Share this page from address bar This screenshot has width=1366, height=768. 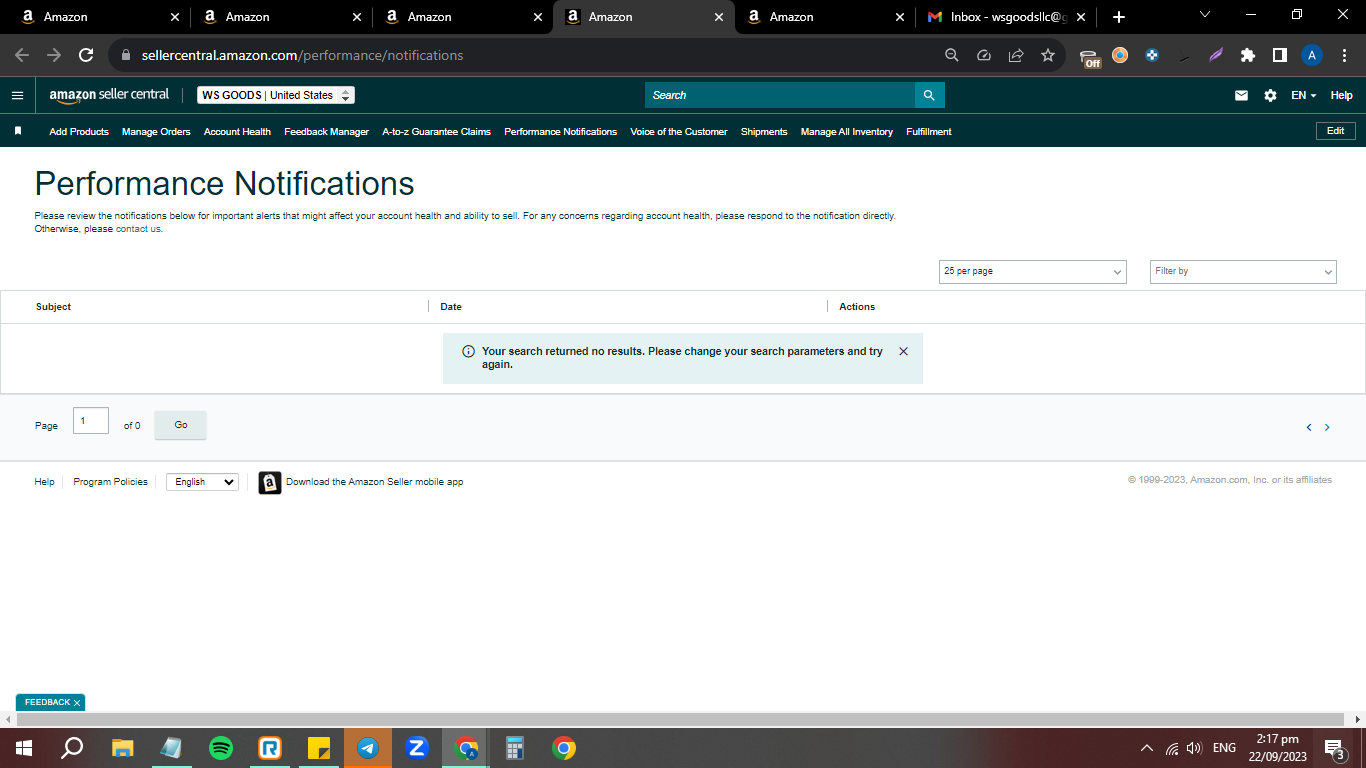(x=1016, y=56)
